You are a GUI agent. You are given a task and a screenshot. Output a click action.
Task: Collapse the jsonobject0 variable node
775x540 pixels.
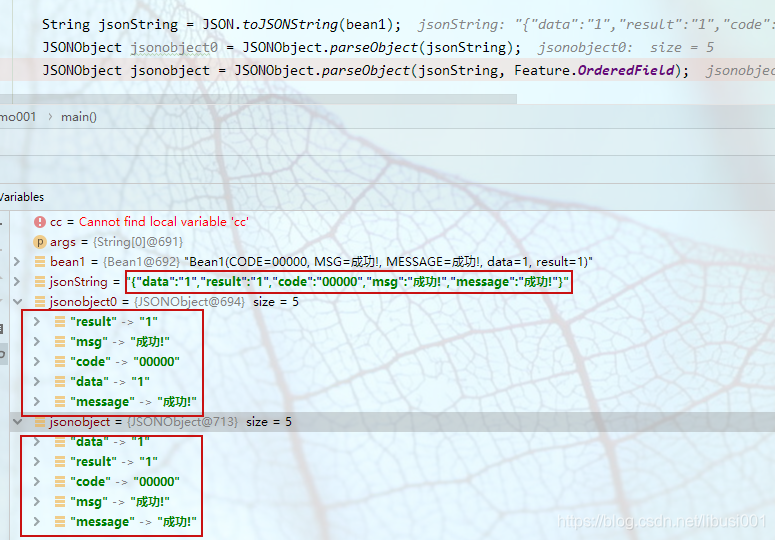click(x=17, y=301)
